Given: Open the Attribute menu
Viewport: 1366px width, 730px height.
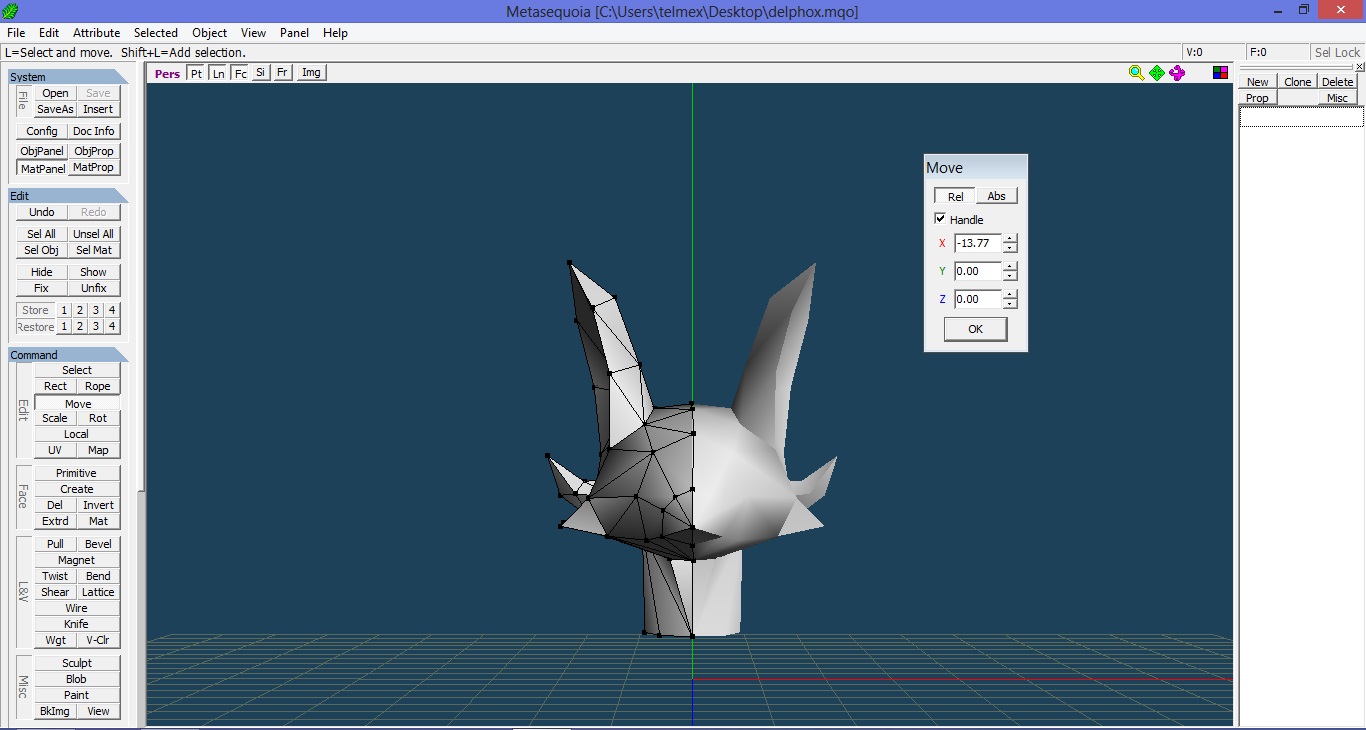Looking at the screenshot, I should point(96,33).
